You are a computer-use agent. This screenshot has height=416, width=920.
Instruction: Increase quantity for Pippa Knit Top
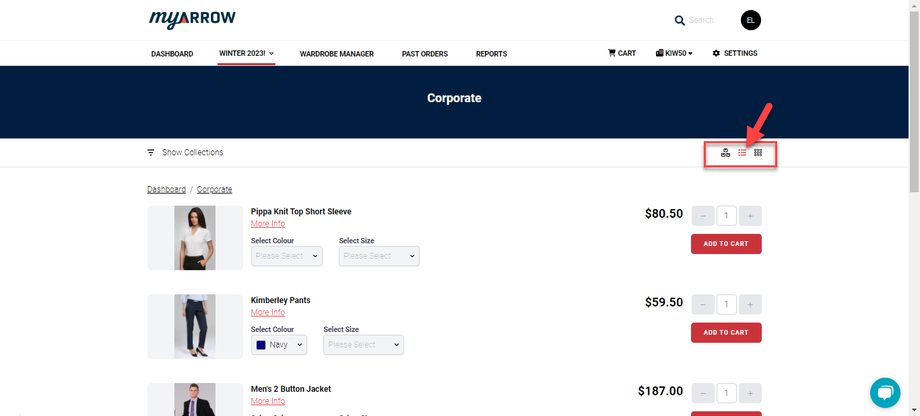click(x=750, y=215)
